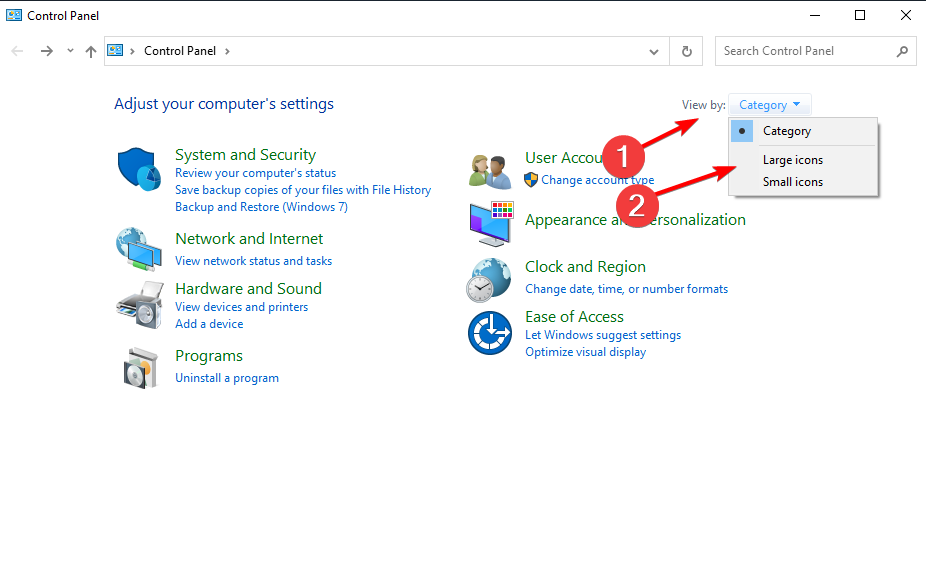Go up one folder level
Image resolution: width=926 pixels, height=562 pixels.
(x=91, y=51)
